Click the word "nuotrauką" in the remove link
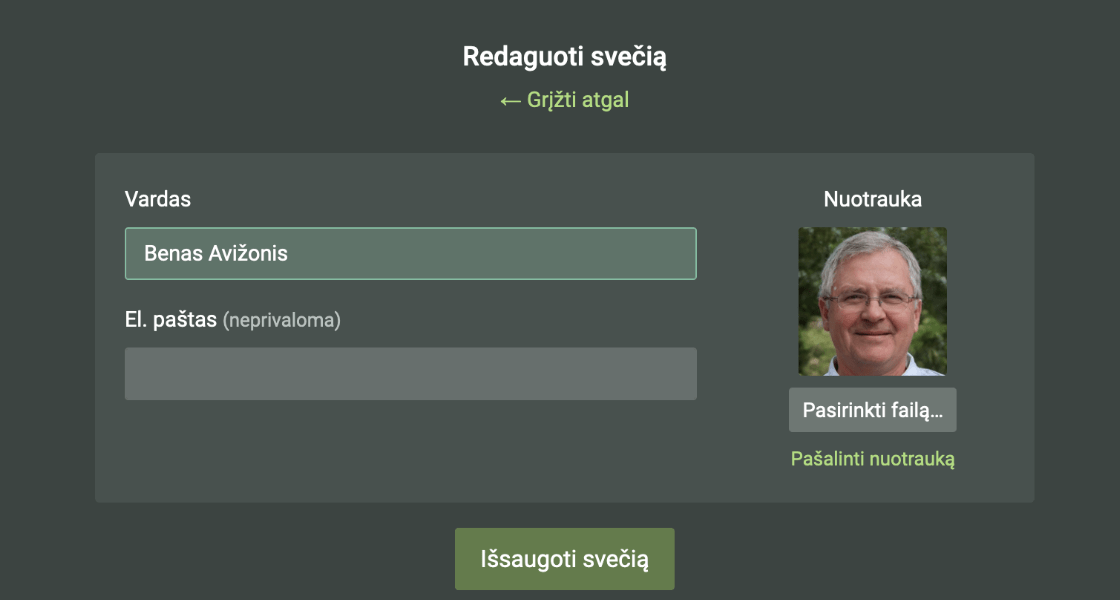 coord(912,460)
